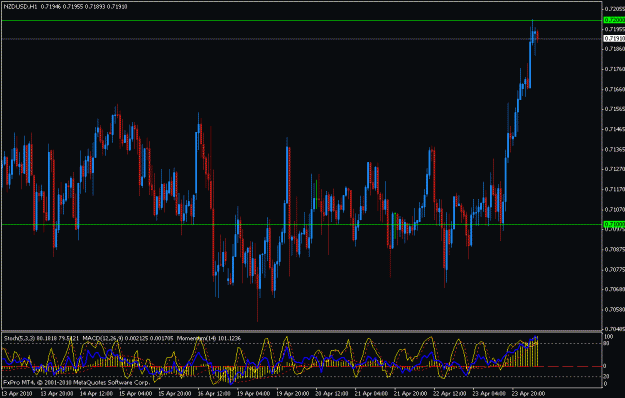The width and height of the screenshot is (625, 398).
Task: Click the 0.71170 price axis label
Action: tap(615, 189)
